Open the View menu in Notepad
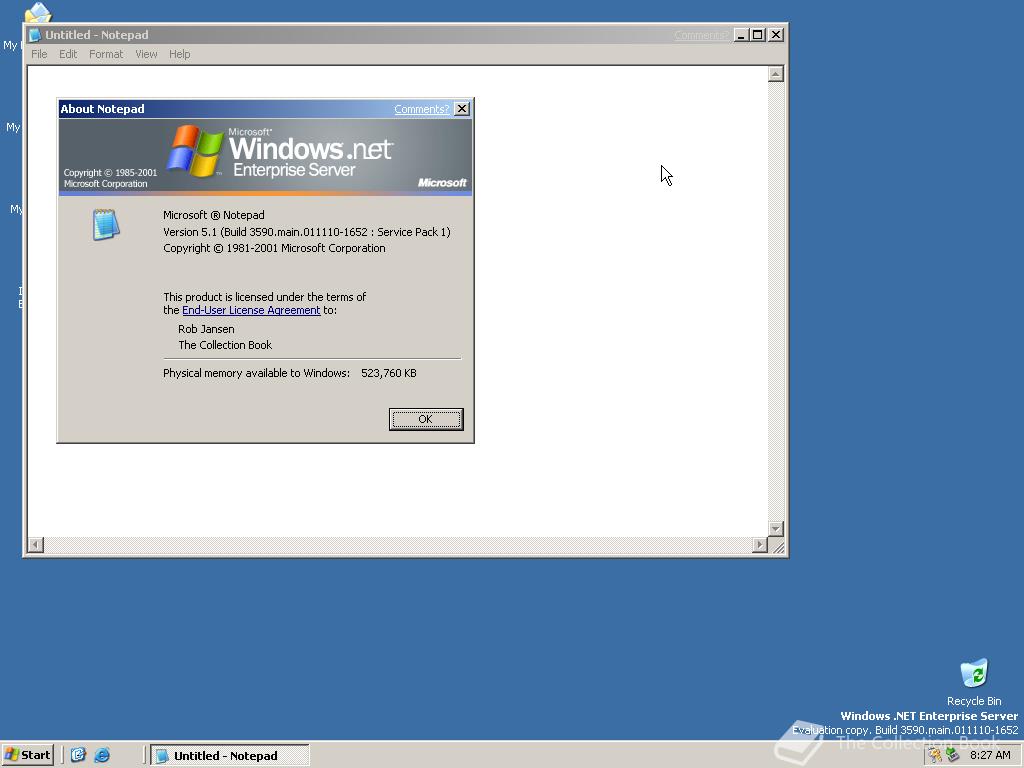 click(146, 54)
